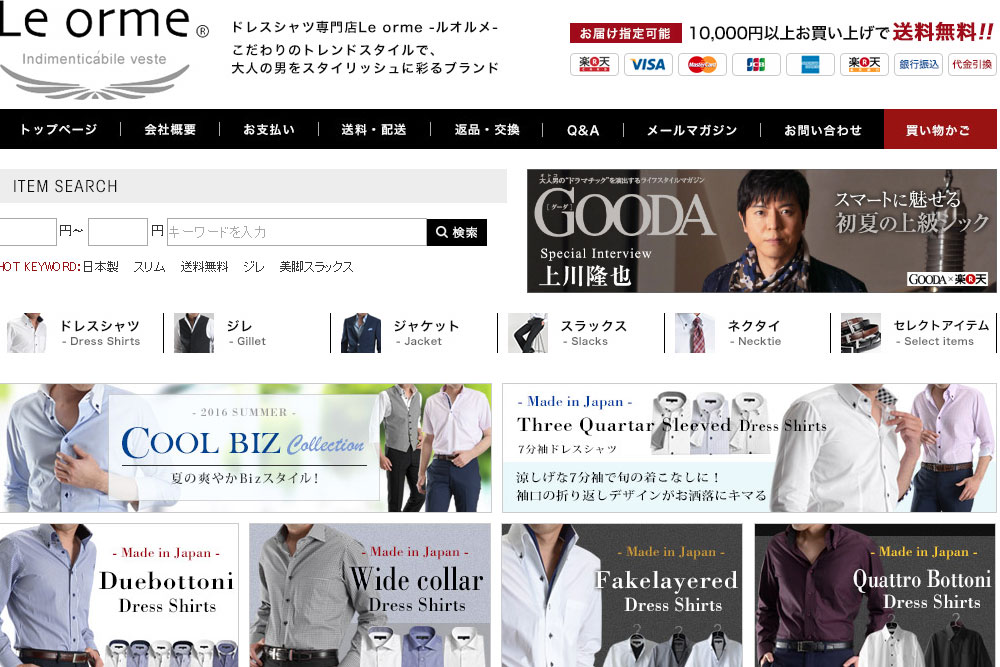Viewport: 1000px width, 667px height.
Task: Click the お届け指定可能 red badge
Action: [x=625, y=33]
